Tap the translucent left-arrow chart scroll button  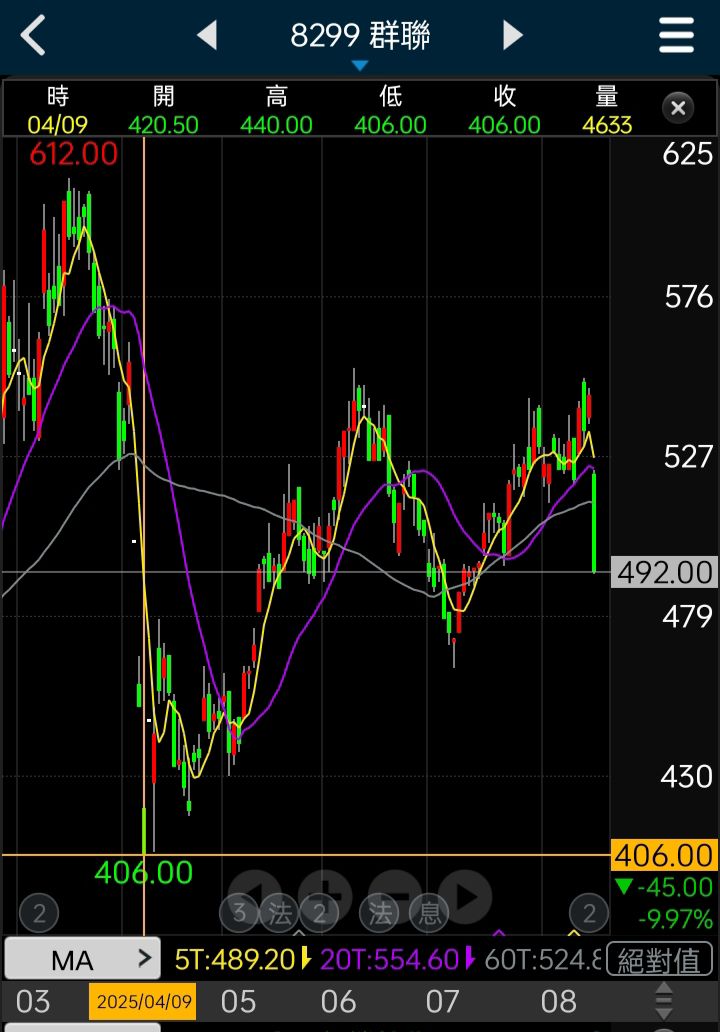255,896
